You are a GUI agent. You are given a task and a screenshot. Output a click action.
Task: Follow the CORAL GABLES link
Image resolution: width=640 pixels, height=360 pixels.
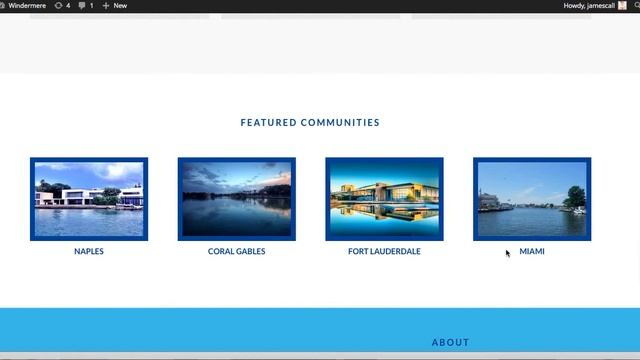(237, 251)
